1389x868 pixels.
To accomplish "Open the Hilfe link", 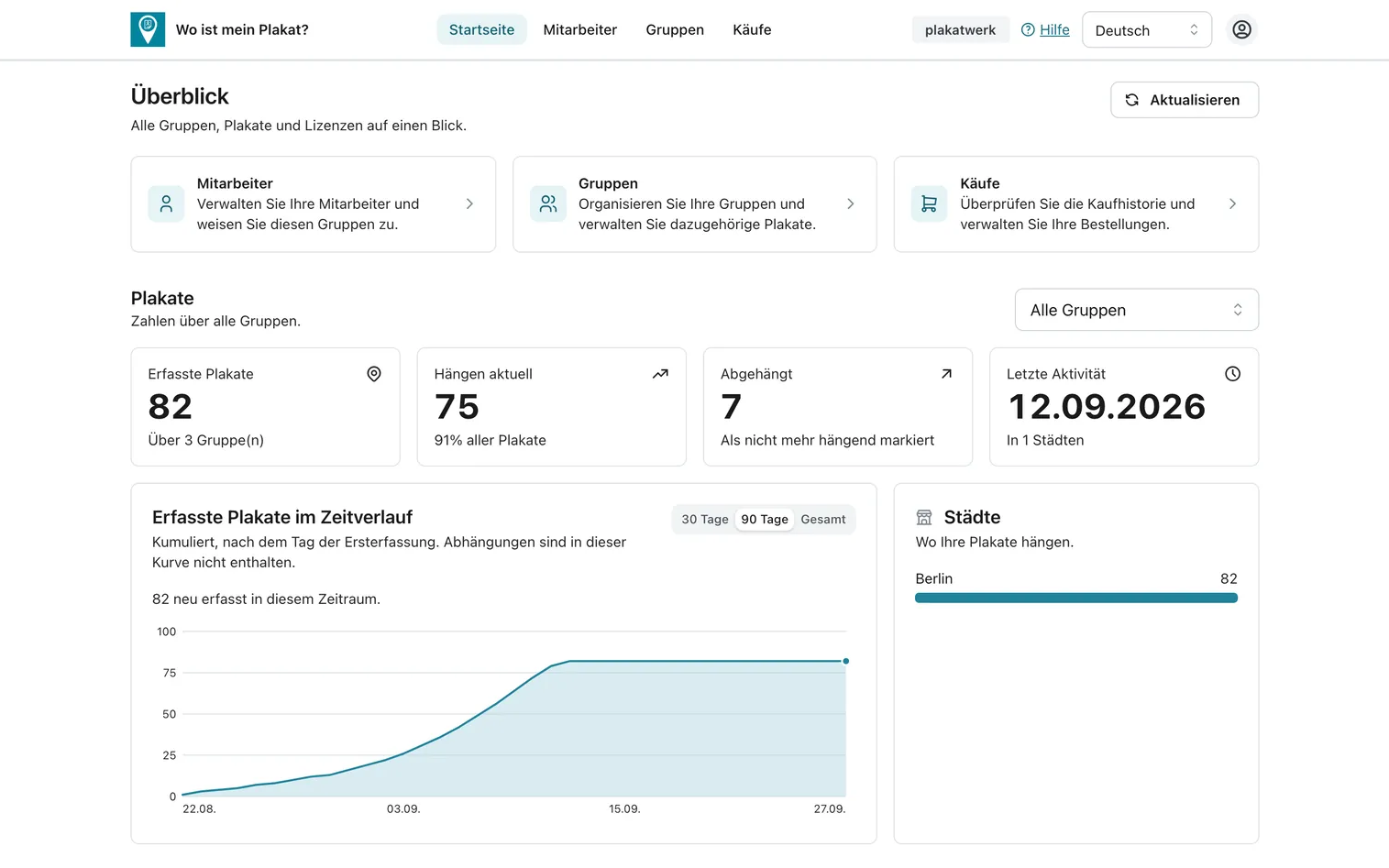I will (1054, 29).
